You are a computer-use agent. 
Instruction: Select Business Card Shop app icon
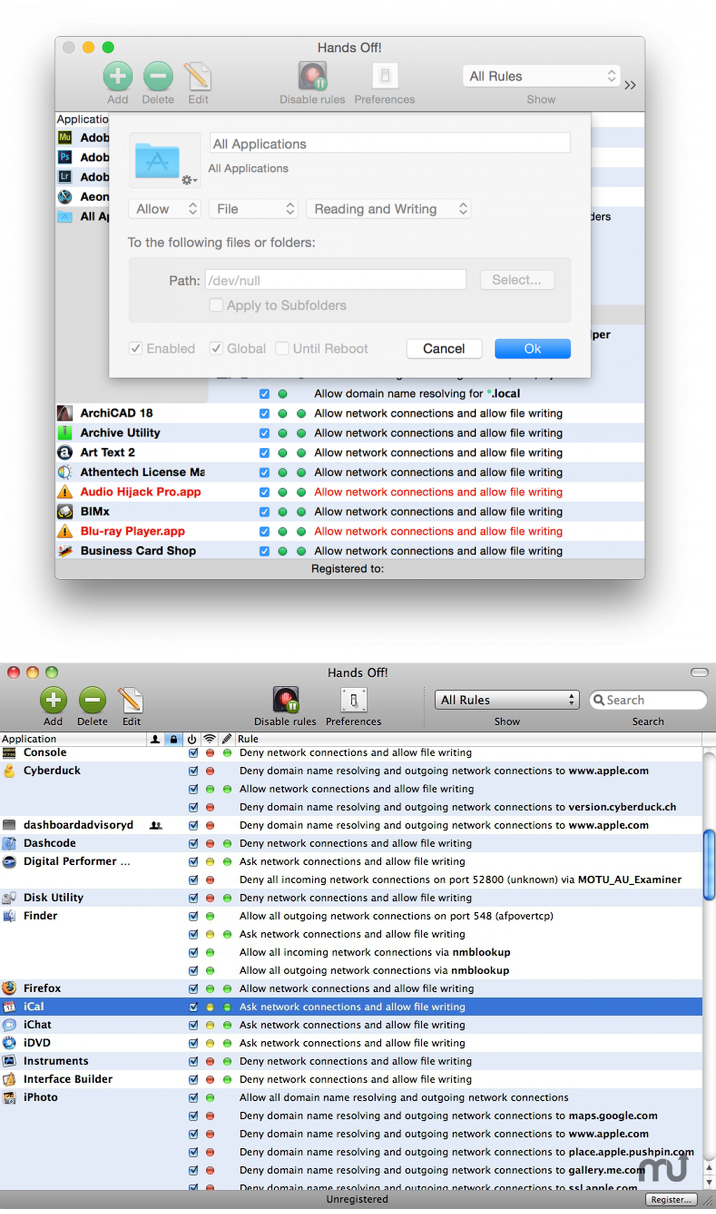[65, 551]
